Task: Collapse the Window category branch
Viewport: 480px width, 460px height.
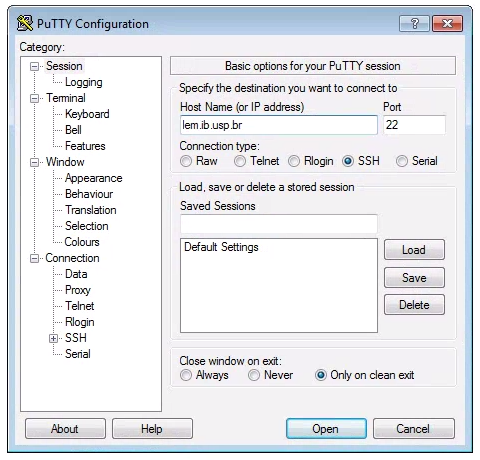Action: [34, 162]
